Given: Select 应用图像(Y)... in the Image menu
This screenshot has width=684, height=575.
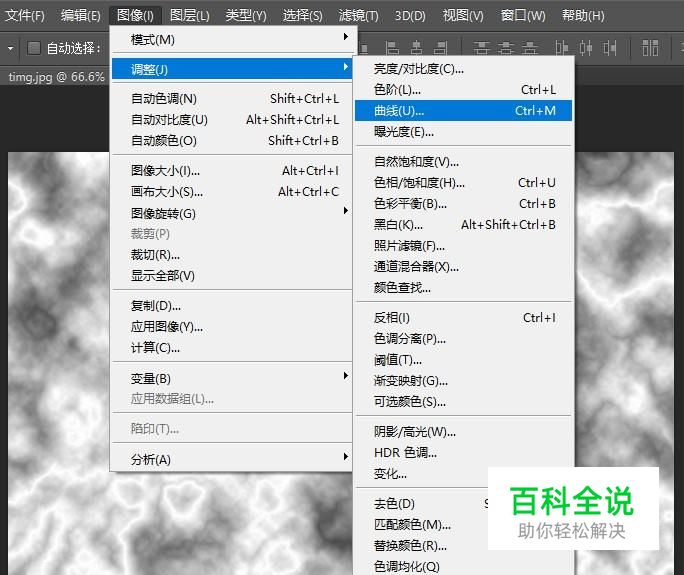Looking at the screenshot, I should pyautogui.click(x=232, y=326).
